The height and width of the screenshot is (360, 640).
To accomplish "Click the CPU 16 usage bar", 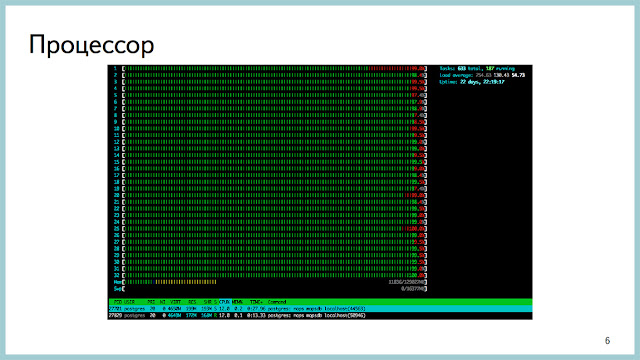I will [274, 169].
